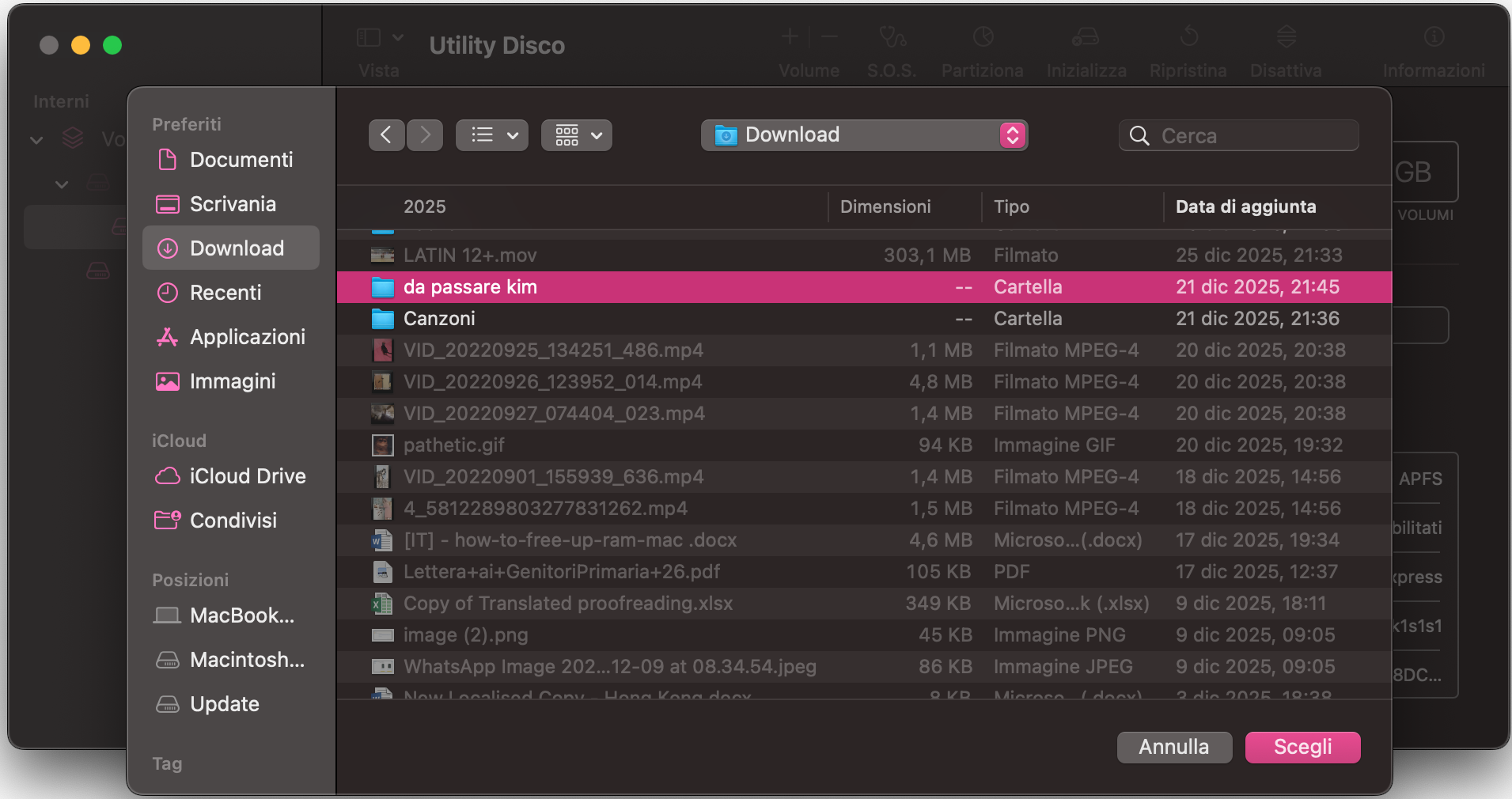Select VID_20220926_123952_014.mp4
Screen dimensions: 1512x799
coord(864,382)
